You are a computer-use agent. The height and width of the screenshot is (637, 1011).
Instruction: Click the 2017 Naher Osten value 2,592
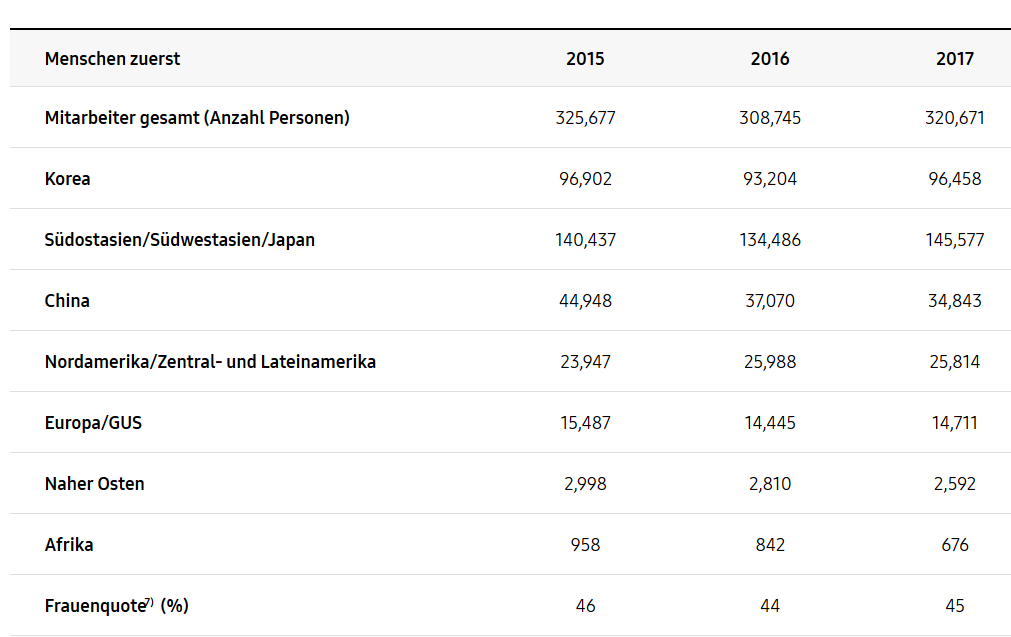tap(955, 484)
